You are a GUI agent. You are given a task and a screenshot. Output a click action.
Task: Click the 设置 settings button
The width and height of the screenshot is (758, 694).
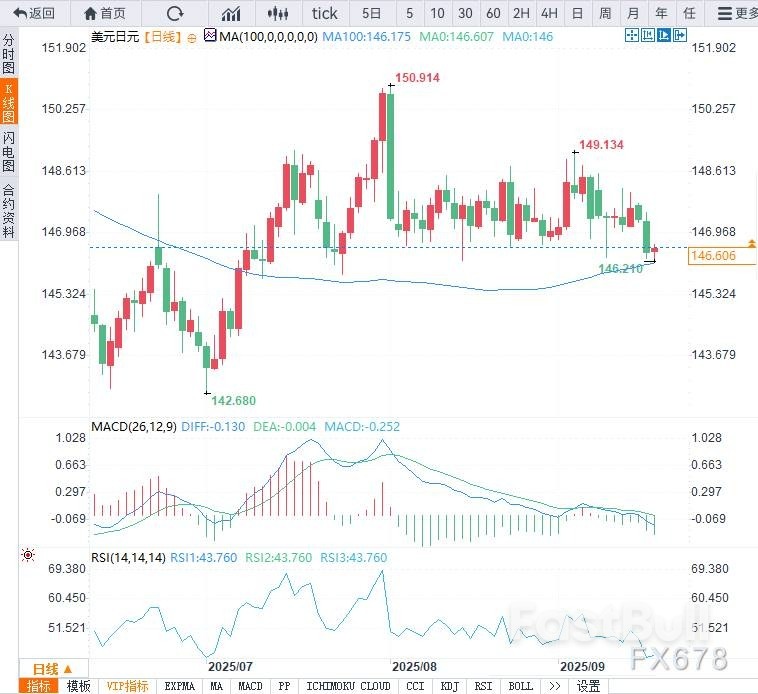point(589,686)
